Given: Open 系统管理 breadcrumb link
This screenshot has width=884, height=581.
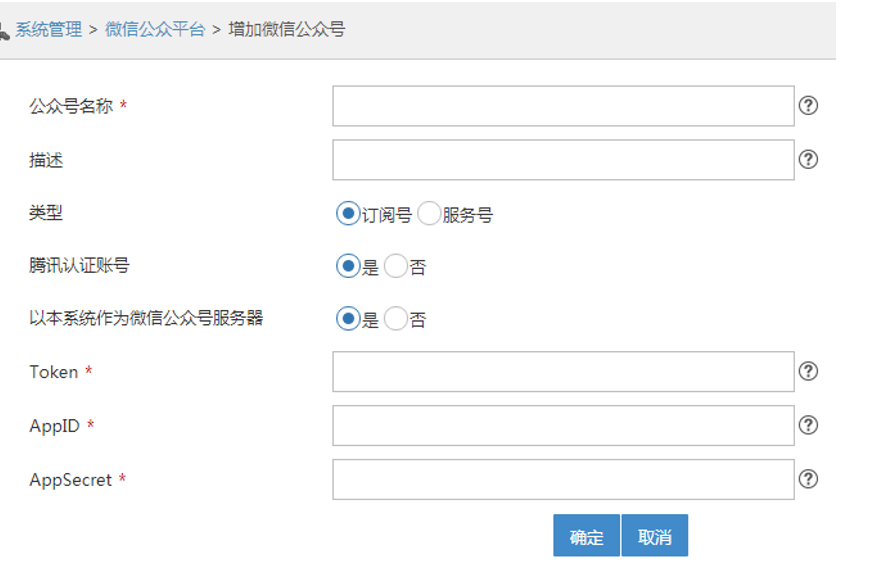Looking at the screenshot, I should (48, 30).
